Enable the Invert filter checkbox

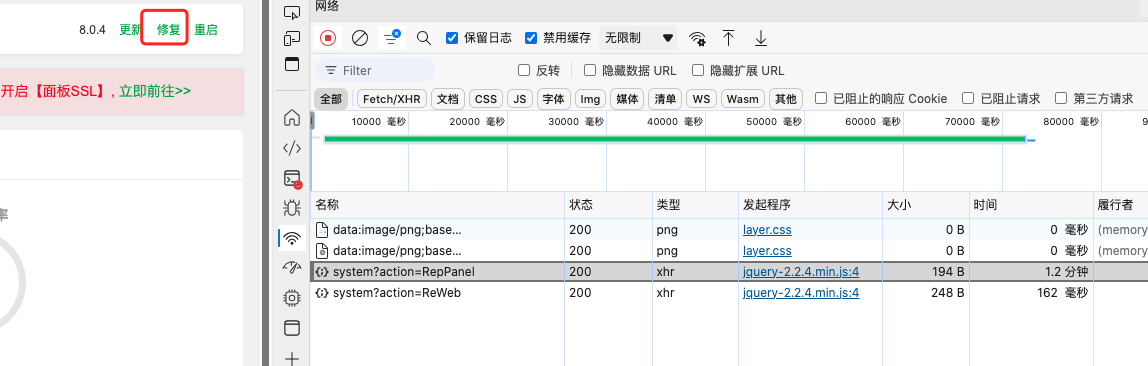[523, 70]
